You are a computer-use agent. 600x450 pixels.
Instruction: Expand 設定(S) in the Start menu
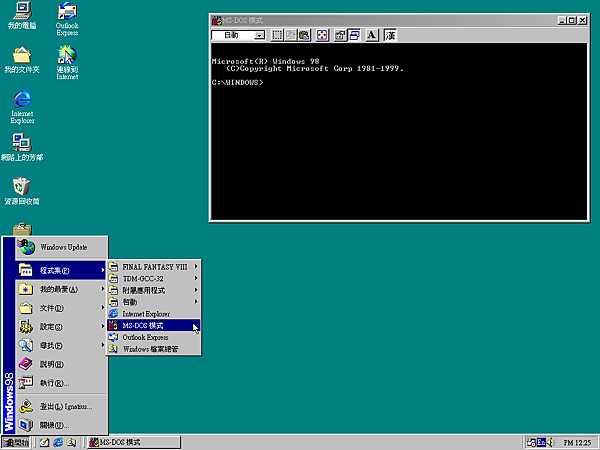point(61,327)
